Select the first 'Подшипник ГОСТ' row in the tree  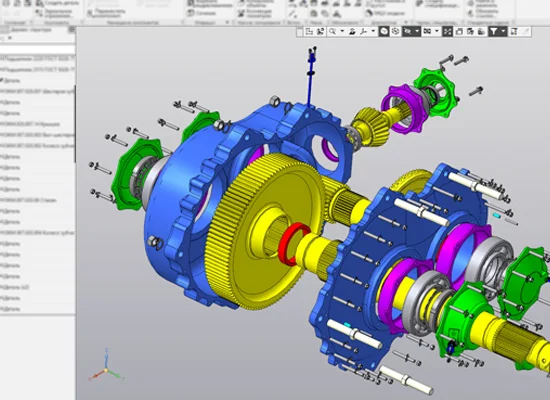click(x=38, y=59)
